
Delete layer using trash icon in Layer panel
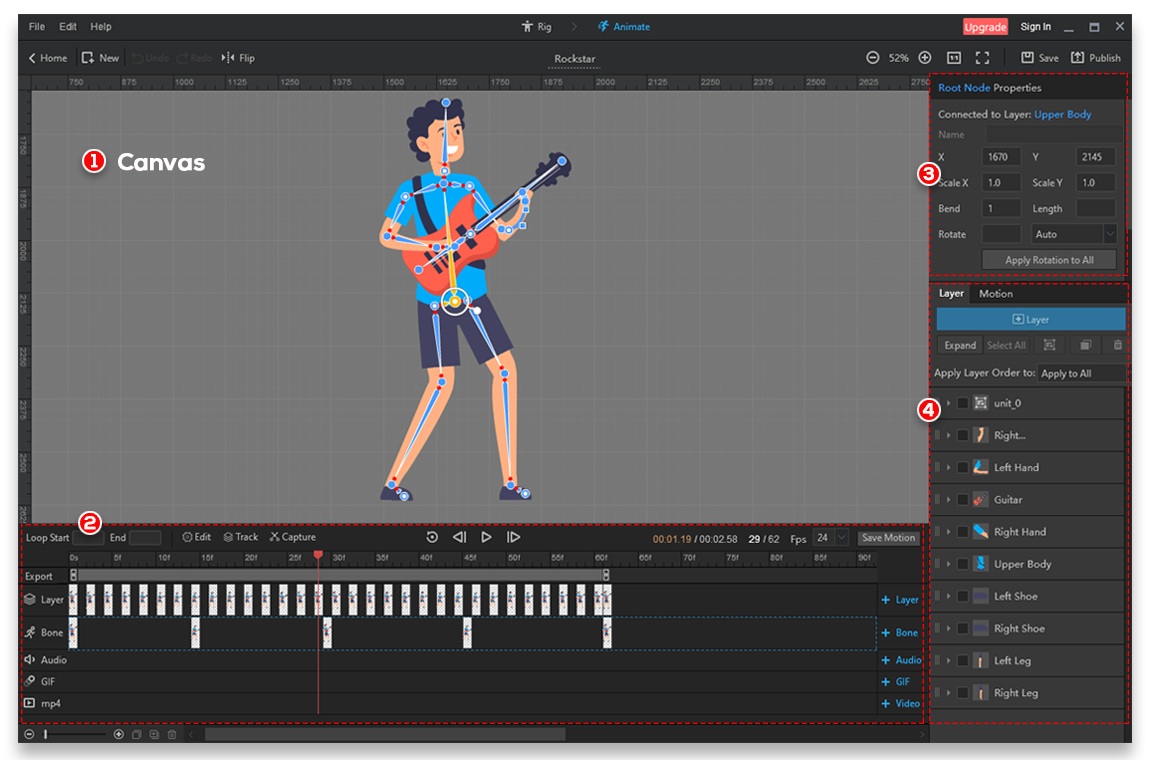(x=1118, y=345)
